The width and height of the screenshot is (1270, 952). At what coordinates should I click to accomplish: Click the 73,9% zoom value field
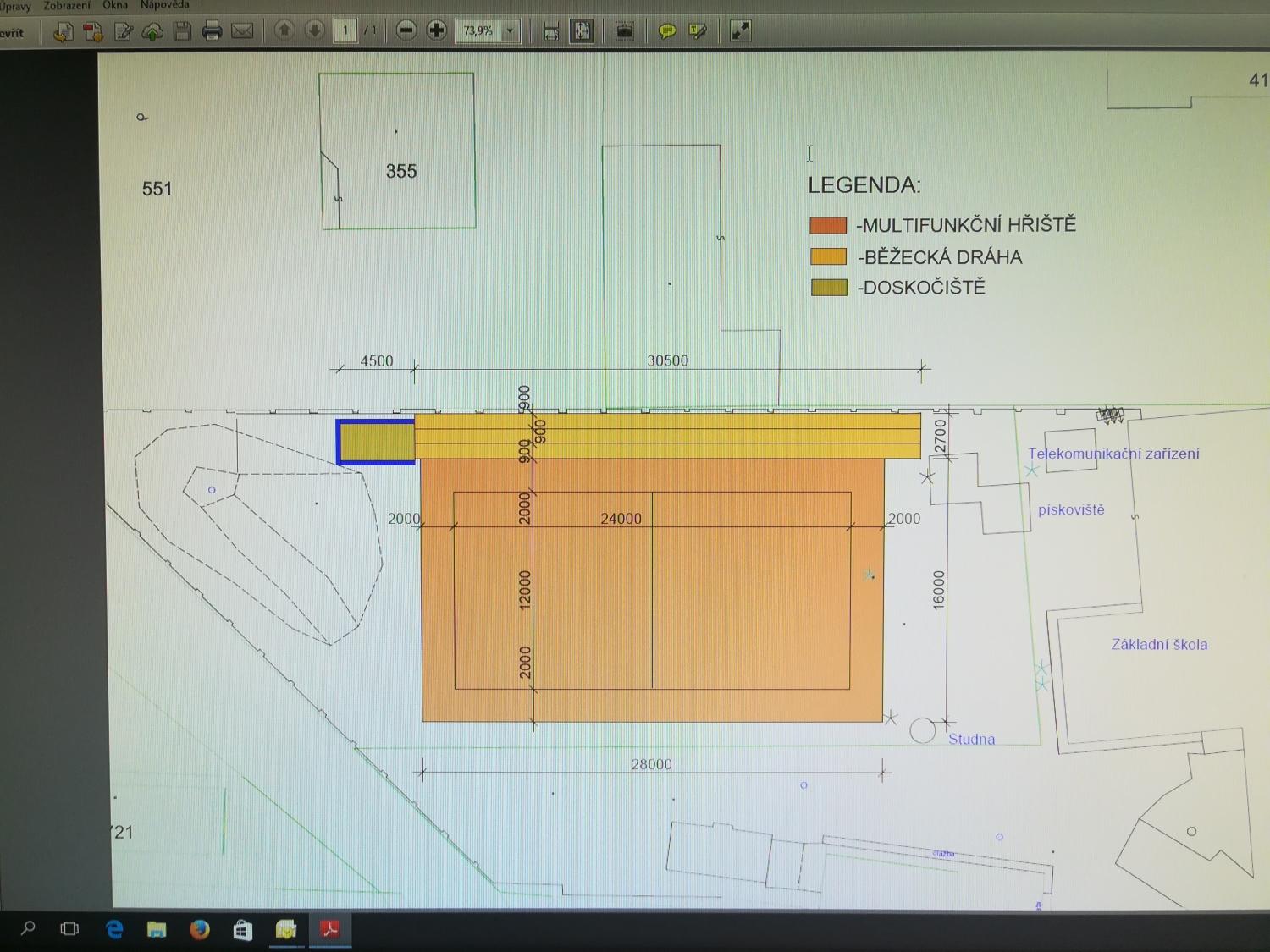(x=478, y=31)
